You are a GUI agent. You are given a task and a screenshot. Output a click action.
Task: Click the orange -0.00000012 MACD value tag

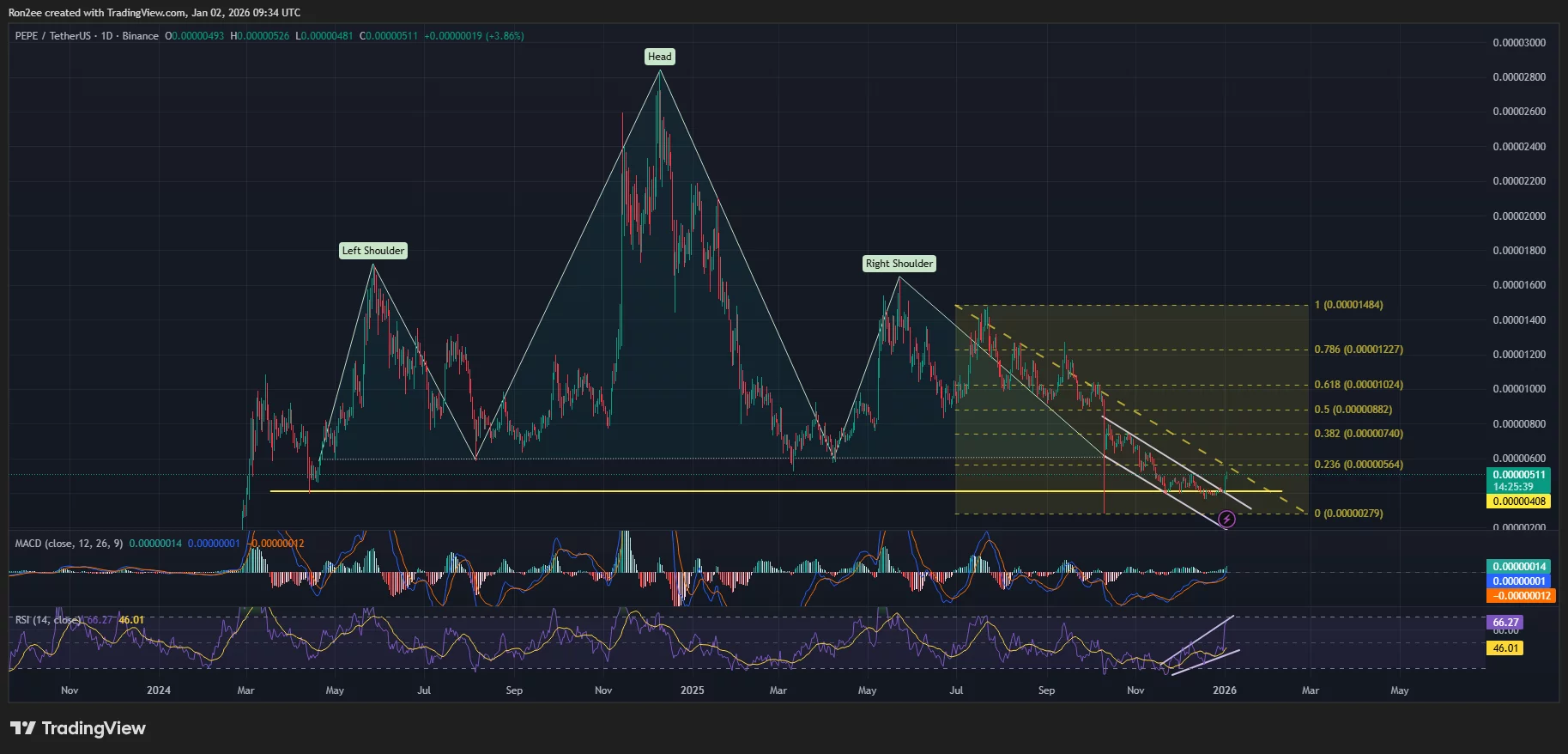point(1521,596)
